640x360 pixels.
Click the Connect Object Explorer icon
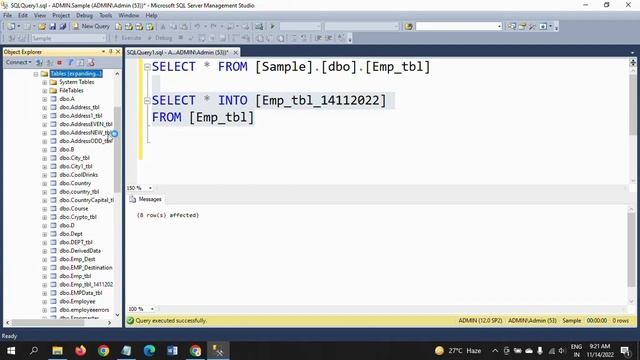pos(39,62)
